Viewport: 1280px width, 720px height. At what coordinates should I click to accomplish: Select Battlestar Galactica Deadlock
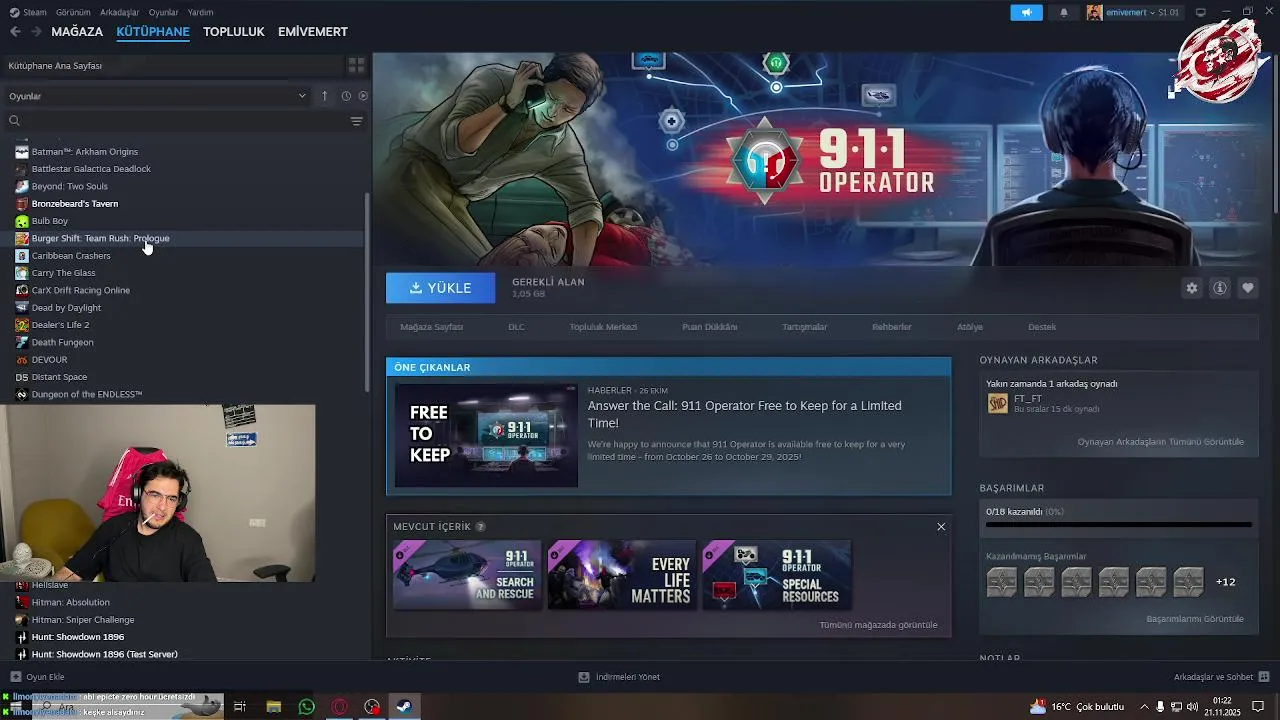click(x=91, y=169)
